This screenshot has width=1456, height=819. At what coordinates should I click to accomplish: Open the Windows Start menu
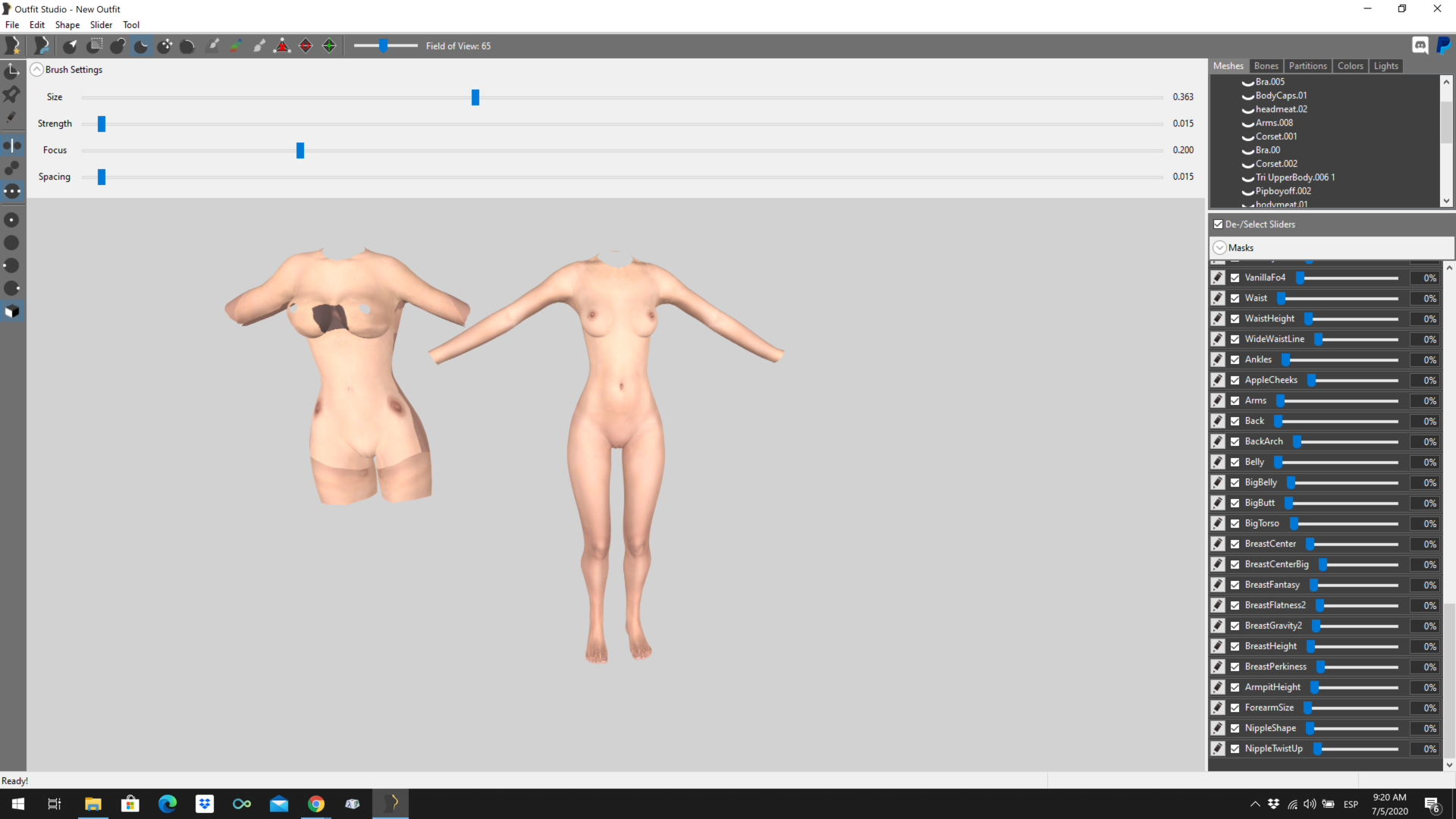click(18, 804)
